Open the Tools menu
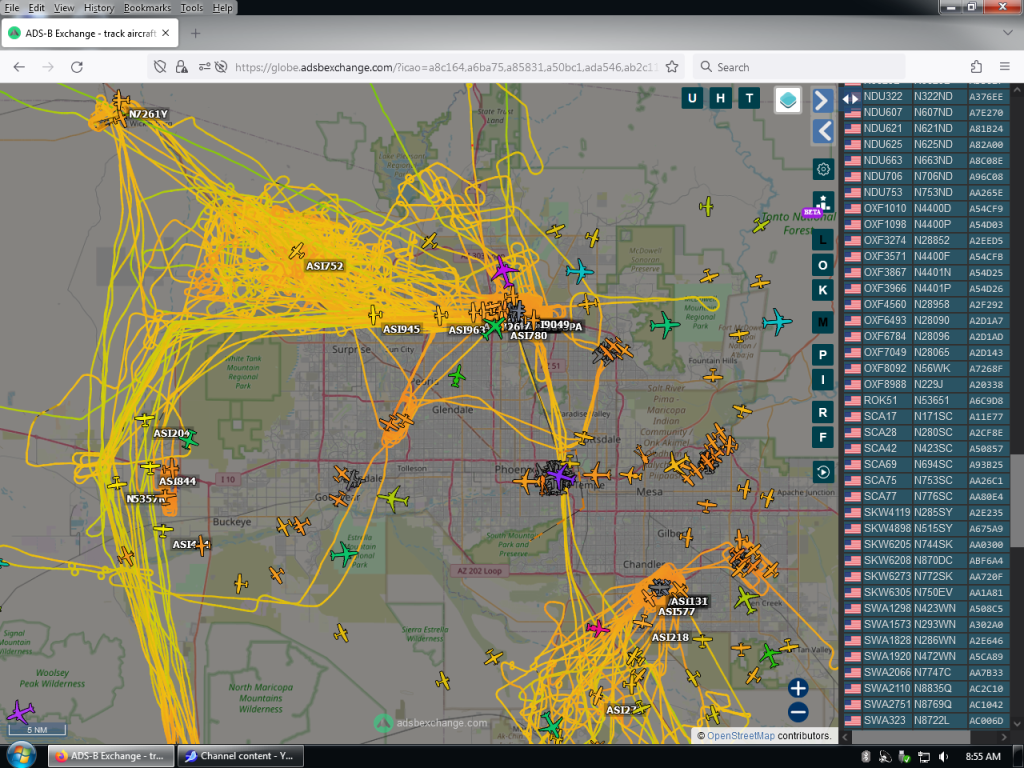Screen dimensions: 1024x768 [x=191, y=8]
